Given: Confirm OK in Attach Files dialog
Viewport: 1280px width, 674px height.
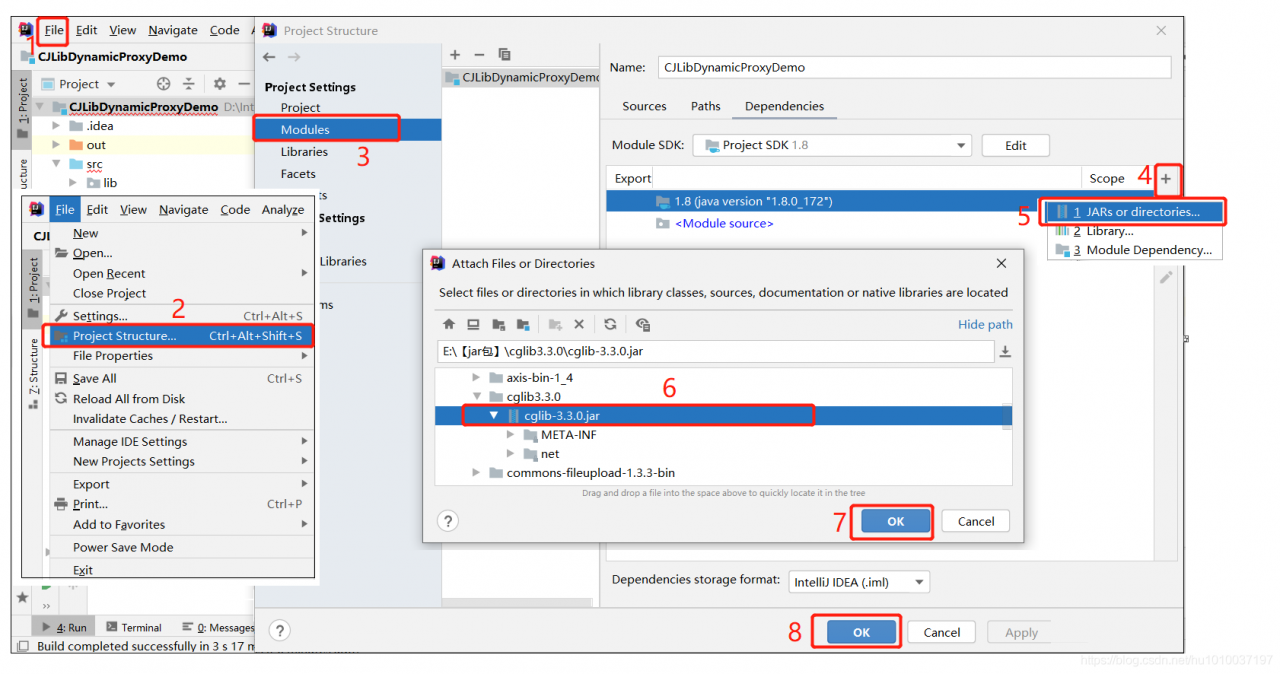Looking at the screenshot, I should [895, 521].
